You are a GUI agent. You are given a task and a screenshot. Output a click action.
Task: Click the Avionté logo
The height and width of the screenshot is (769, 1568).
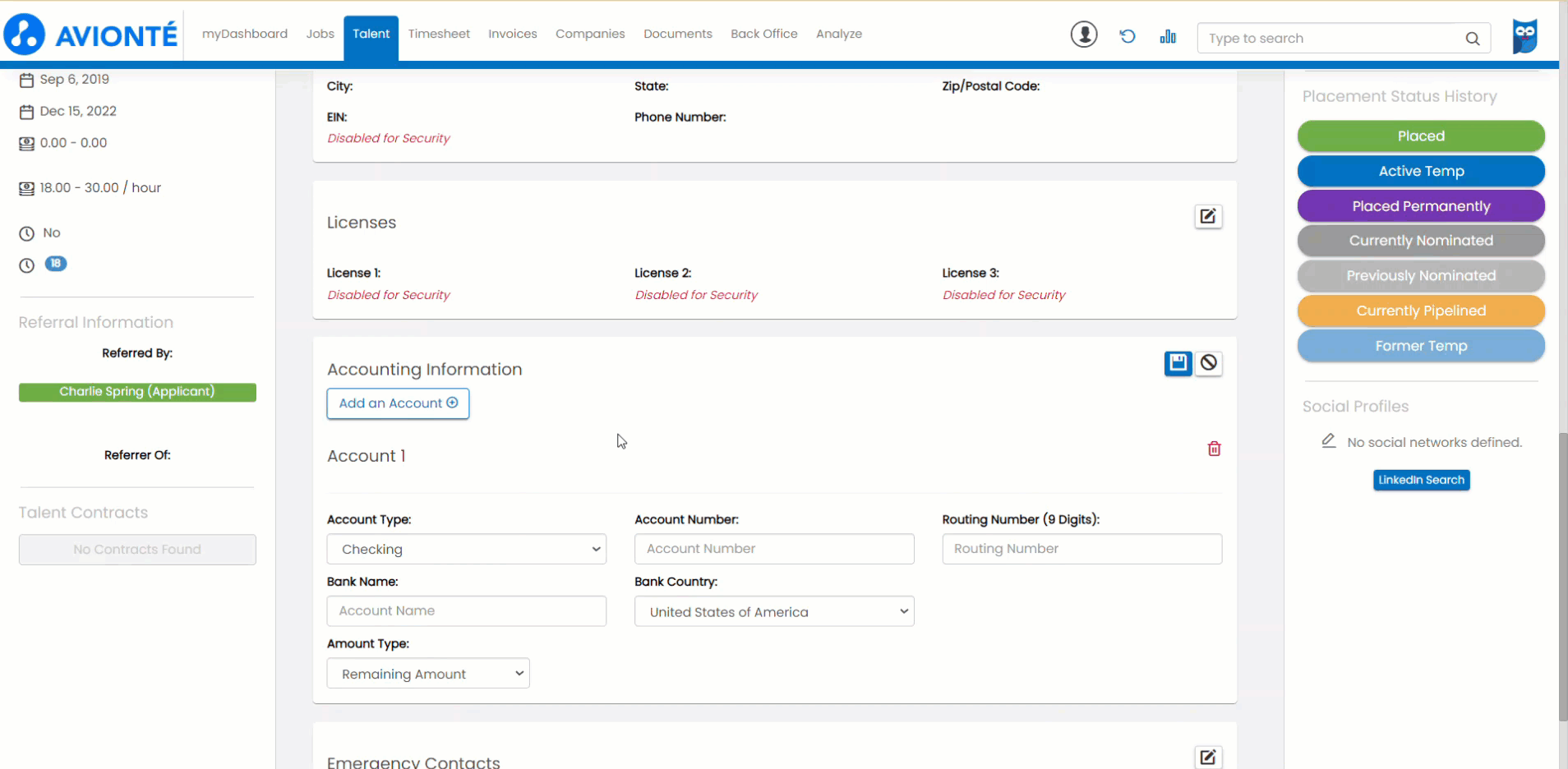[x=90, y=35]
